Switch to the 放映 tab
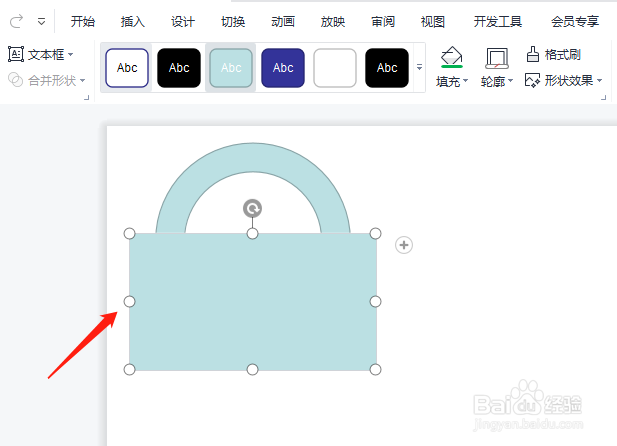 333,22
